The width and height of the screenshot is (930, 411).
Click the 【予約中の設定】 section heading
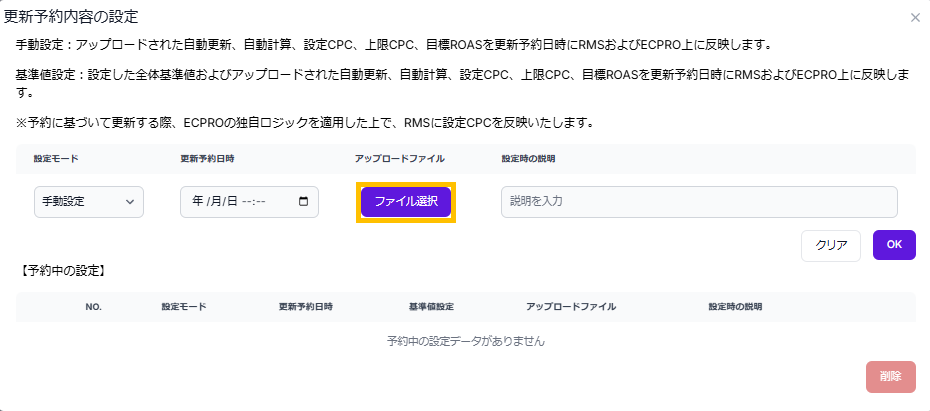pyautogui.click(x=62, y=270)
